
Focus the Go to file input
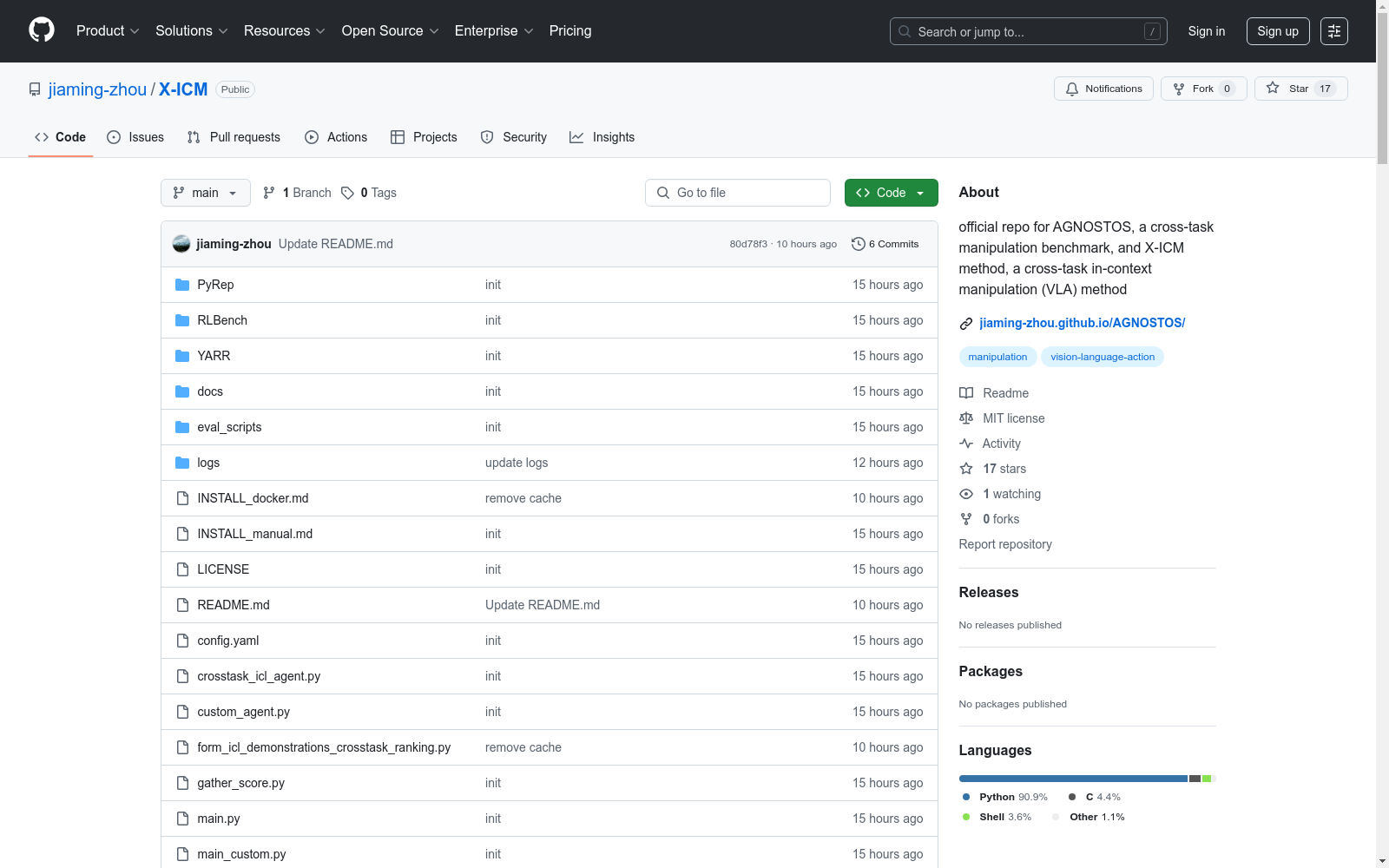pos(738,193)
